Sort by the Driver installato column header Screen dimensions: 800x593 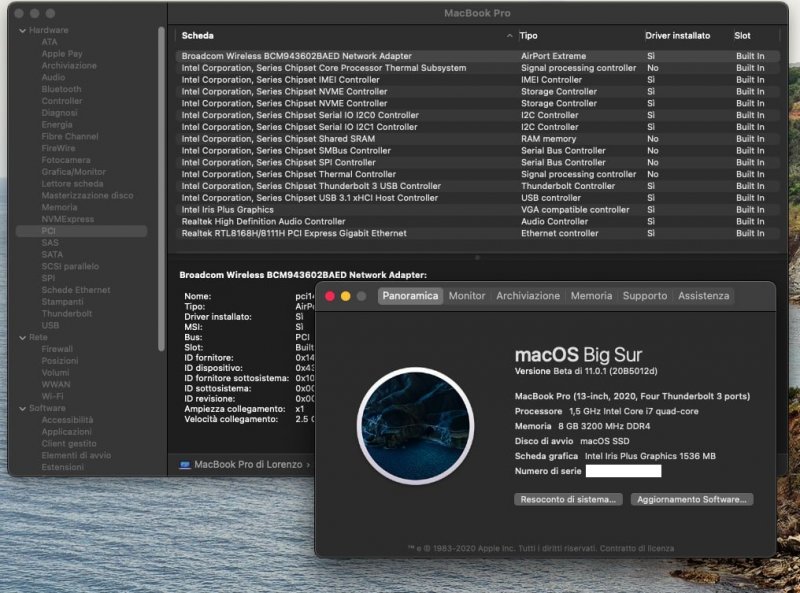tap(678, 35)
